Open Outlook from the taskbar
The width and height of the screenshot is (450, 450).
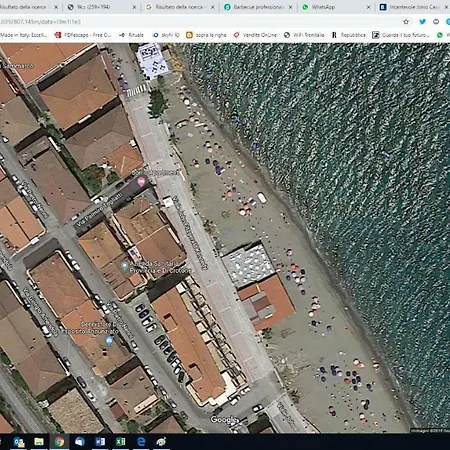(19, 442)
